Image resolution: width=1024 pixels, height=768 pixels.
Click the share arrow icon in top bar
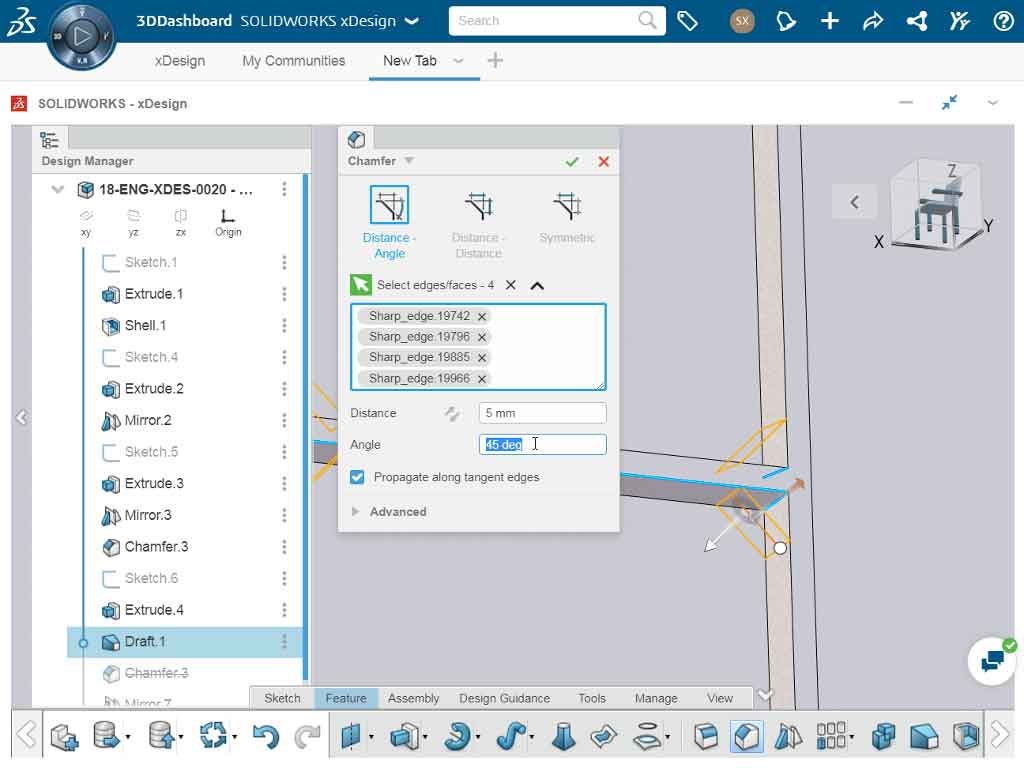pos(873,20)
